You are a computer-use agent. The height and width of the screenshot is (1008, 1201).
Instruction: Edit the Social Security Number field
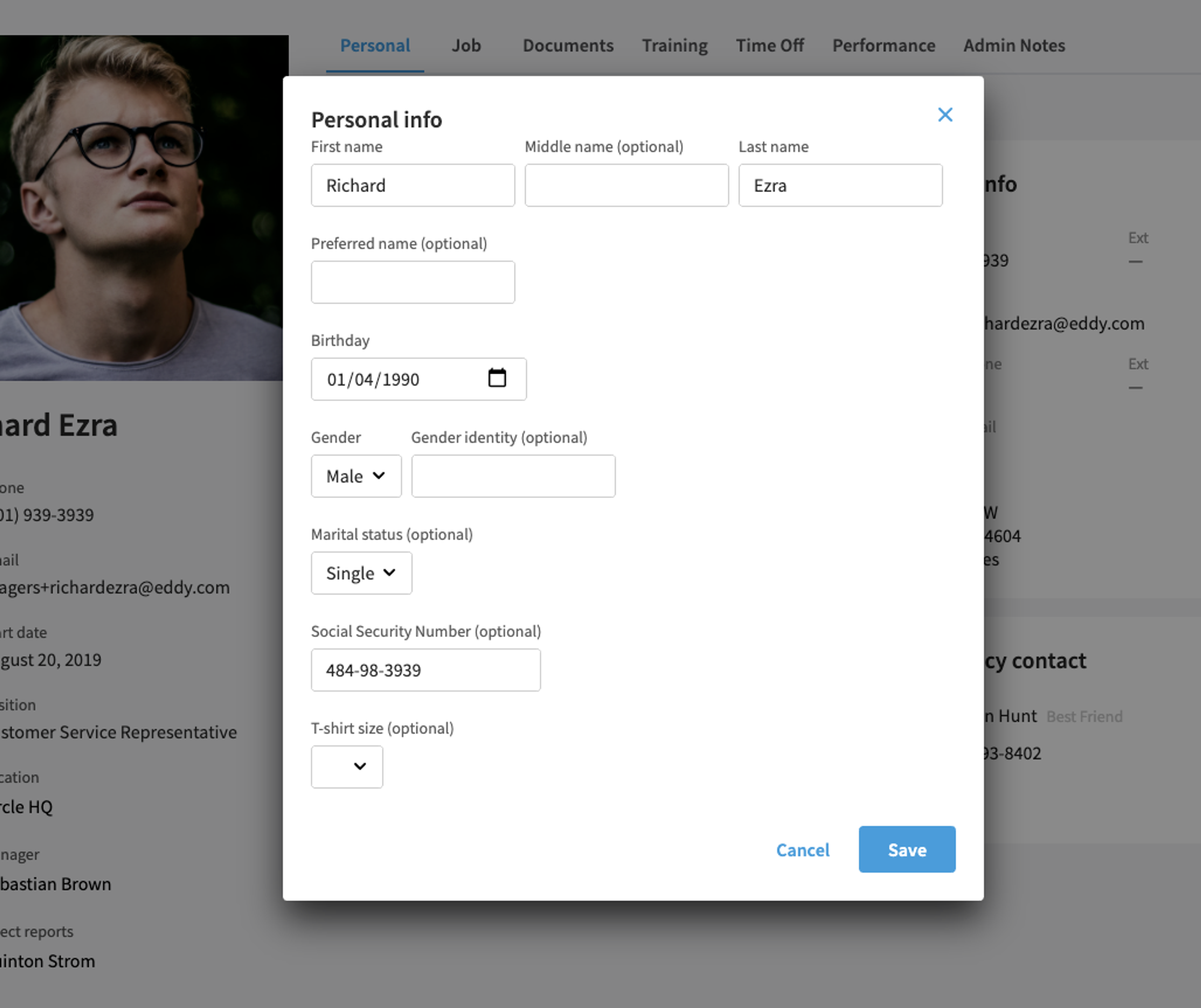pos(425,669)
